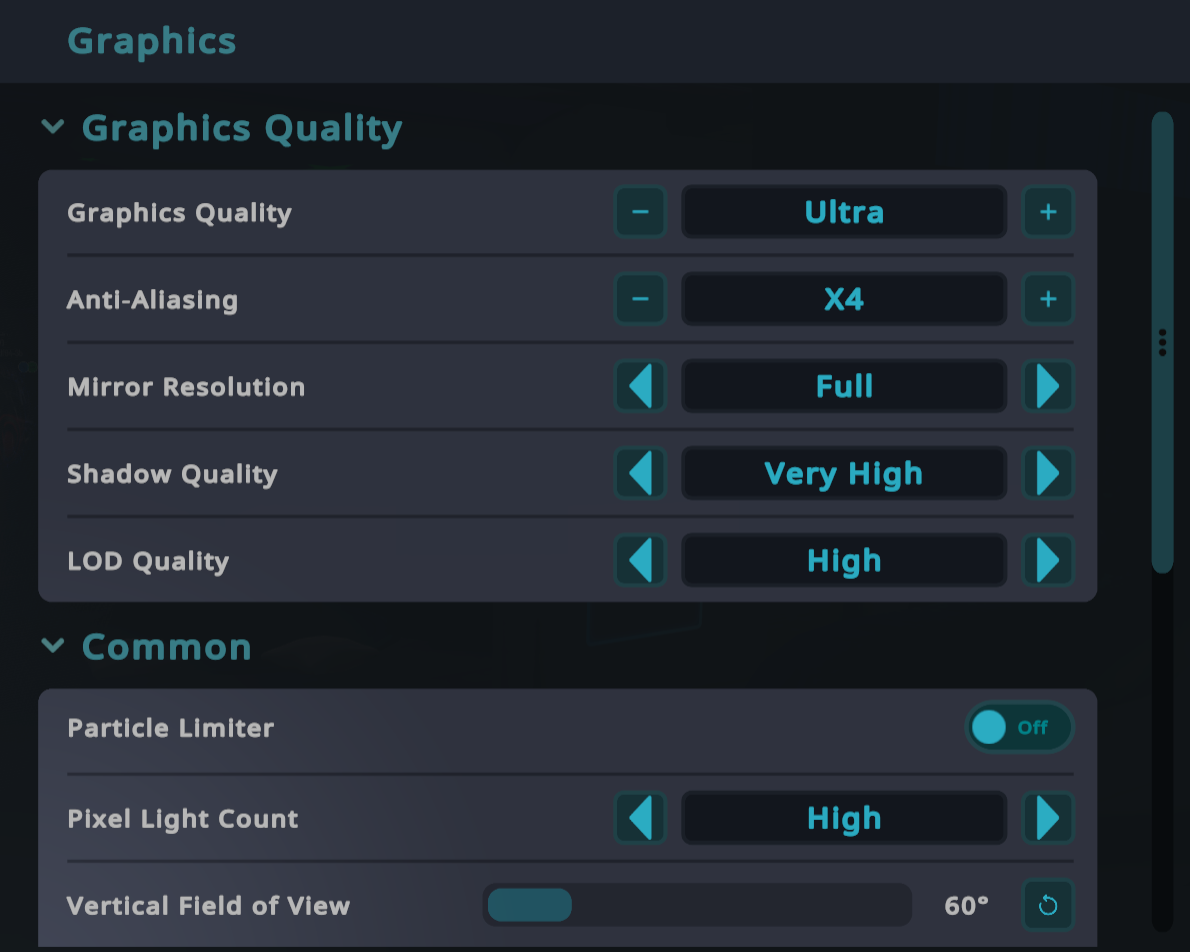Reset Vertical Field of View with reset icon
Screen dimensions: 1190x952
1048,905
